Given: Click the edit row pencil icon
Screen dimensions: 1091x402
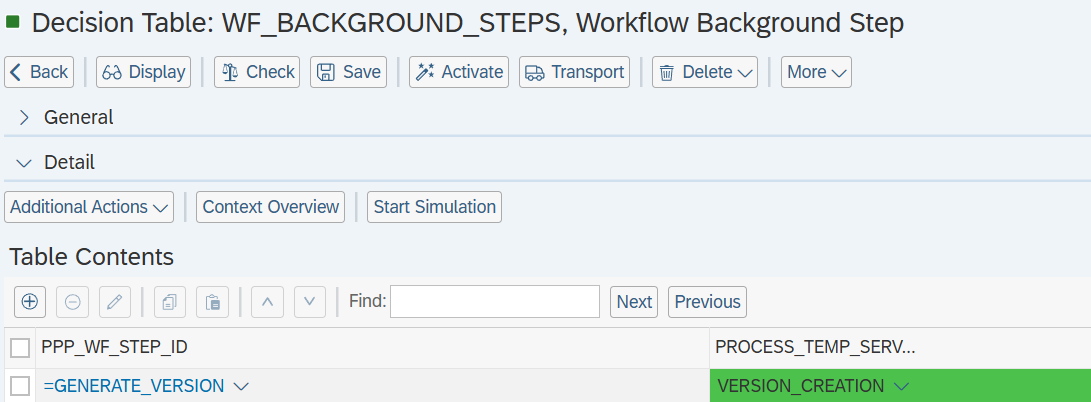Looking at the screenshot, I should 115,301.
